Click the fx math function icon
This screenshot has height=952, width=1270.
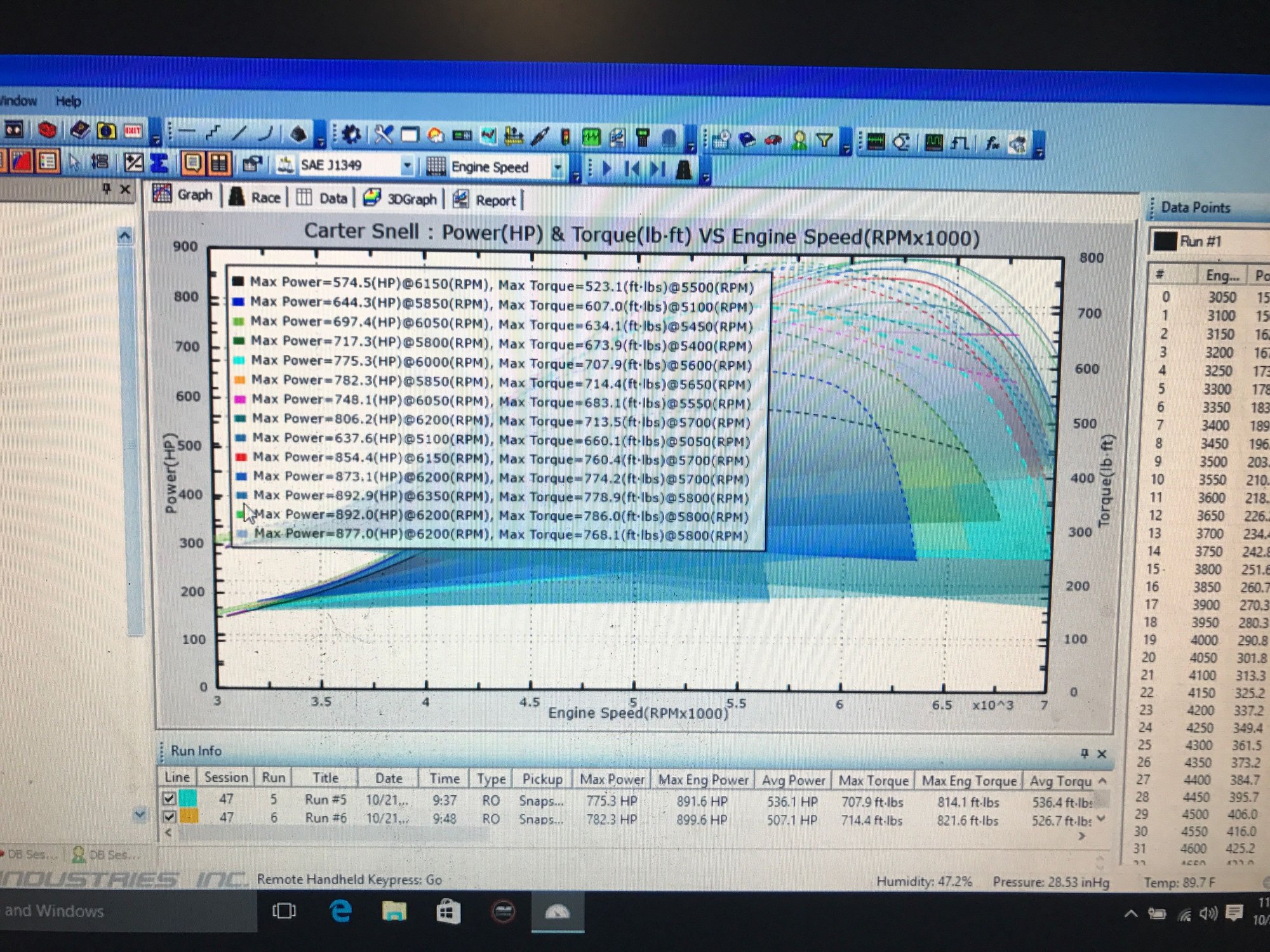[992, 144]
